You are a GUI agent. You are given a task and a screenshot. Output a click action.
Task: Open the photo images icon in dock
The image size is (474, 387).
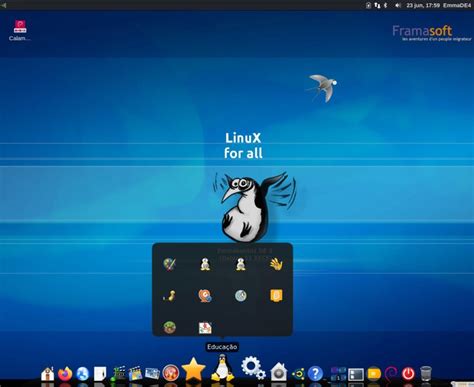pos(152,374)
